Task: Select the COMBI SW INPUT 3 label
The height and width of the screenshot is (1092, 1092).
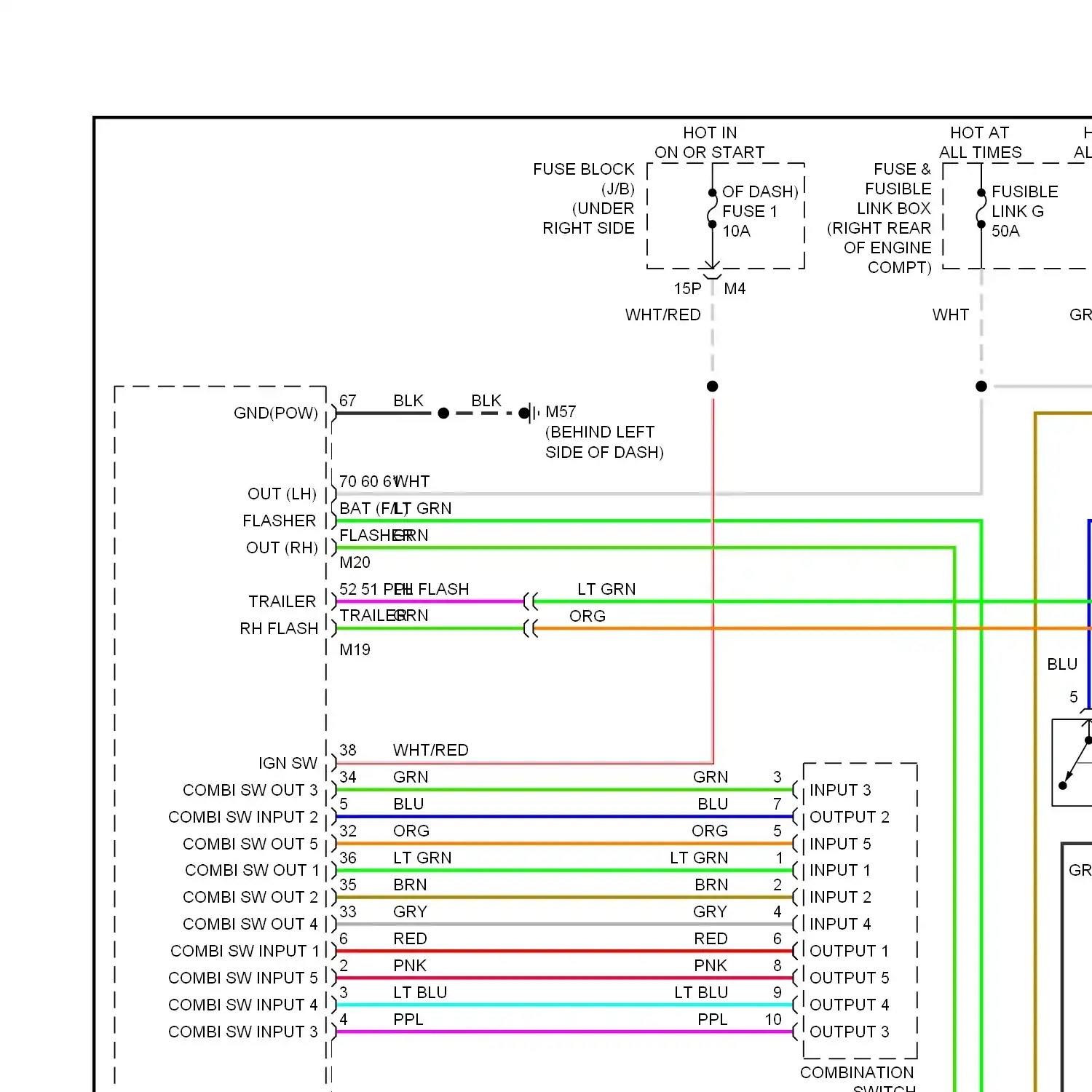Action: (x=243, y=1032)
